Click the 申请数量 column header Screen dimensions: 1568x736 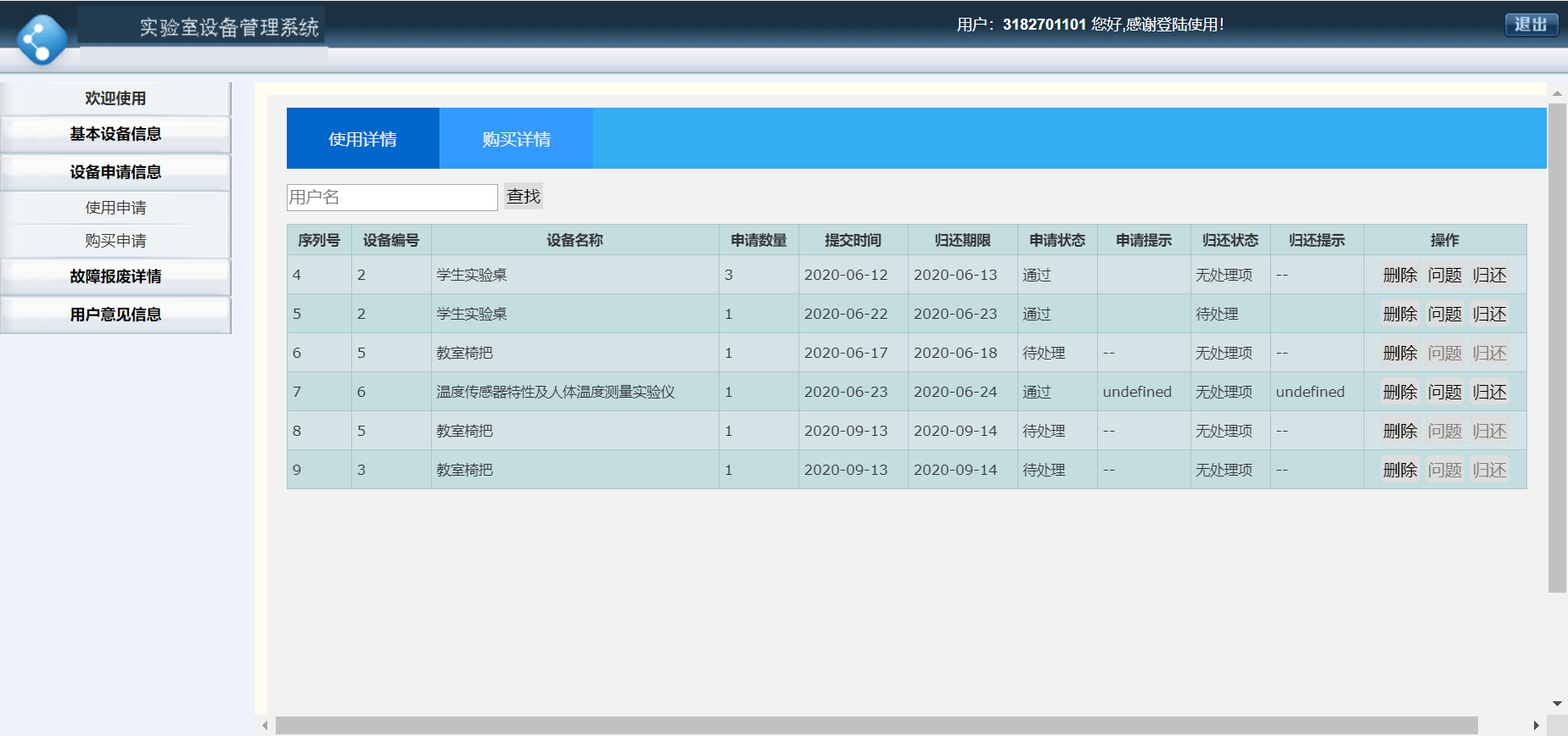click(x=759, y=240)
